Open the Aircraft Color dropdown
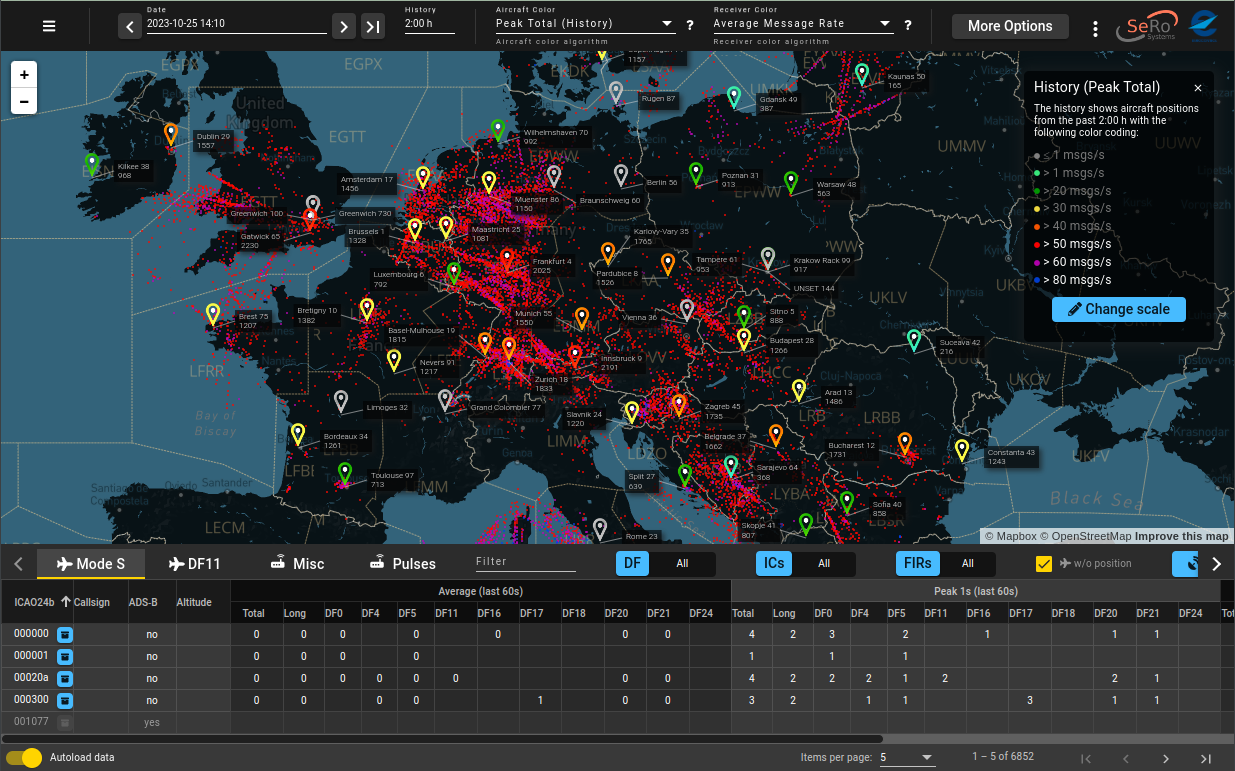 [x=585, y=24]
